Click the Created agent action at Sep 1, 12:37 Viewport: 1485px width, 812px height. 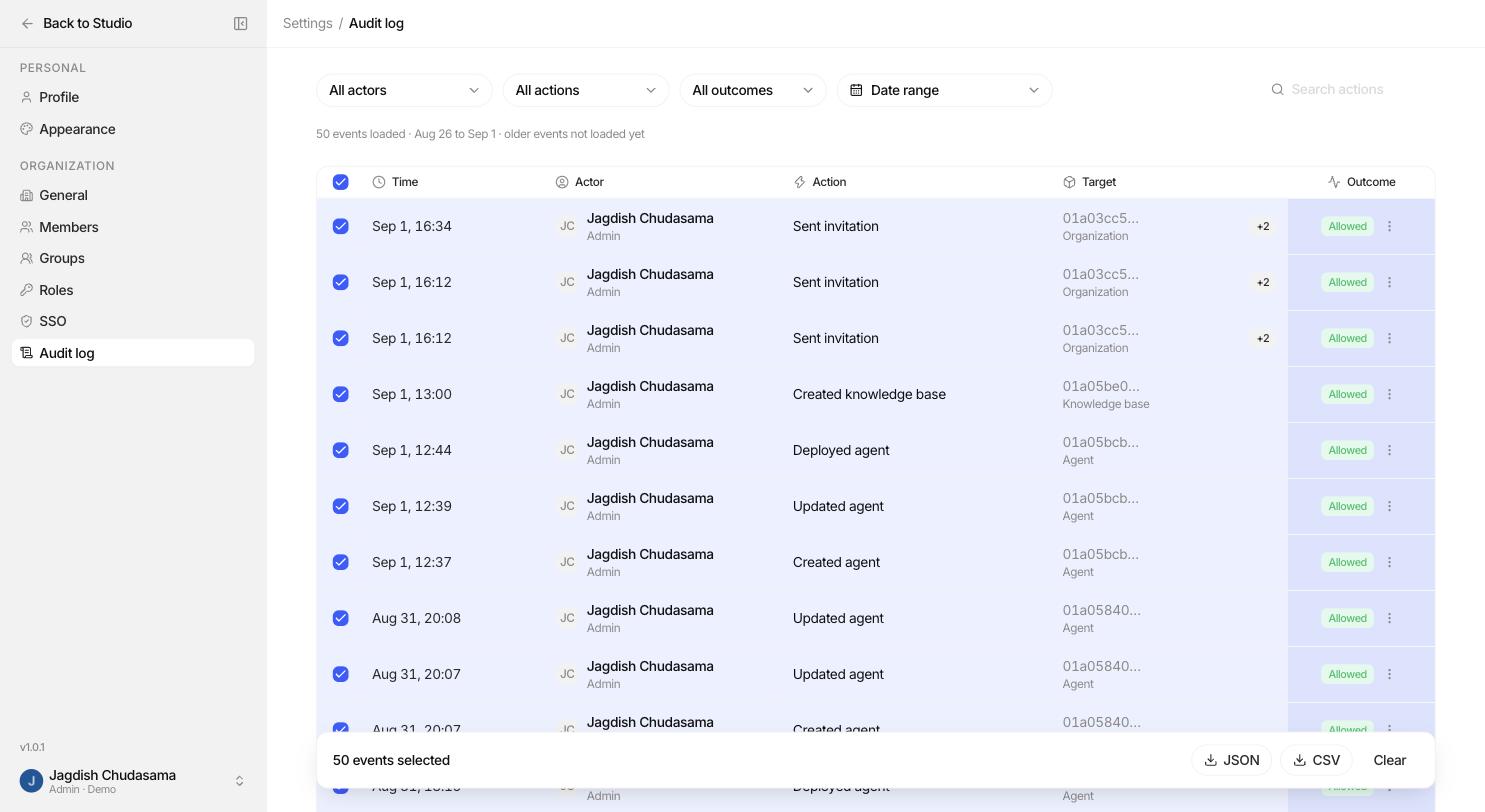836,562
